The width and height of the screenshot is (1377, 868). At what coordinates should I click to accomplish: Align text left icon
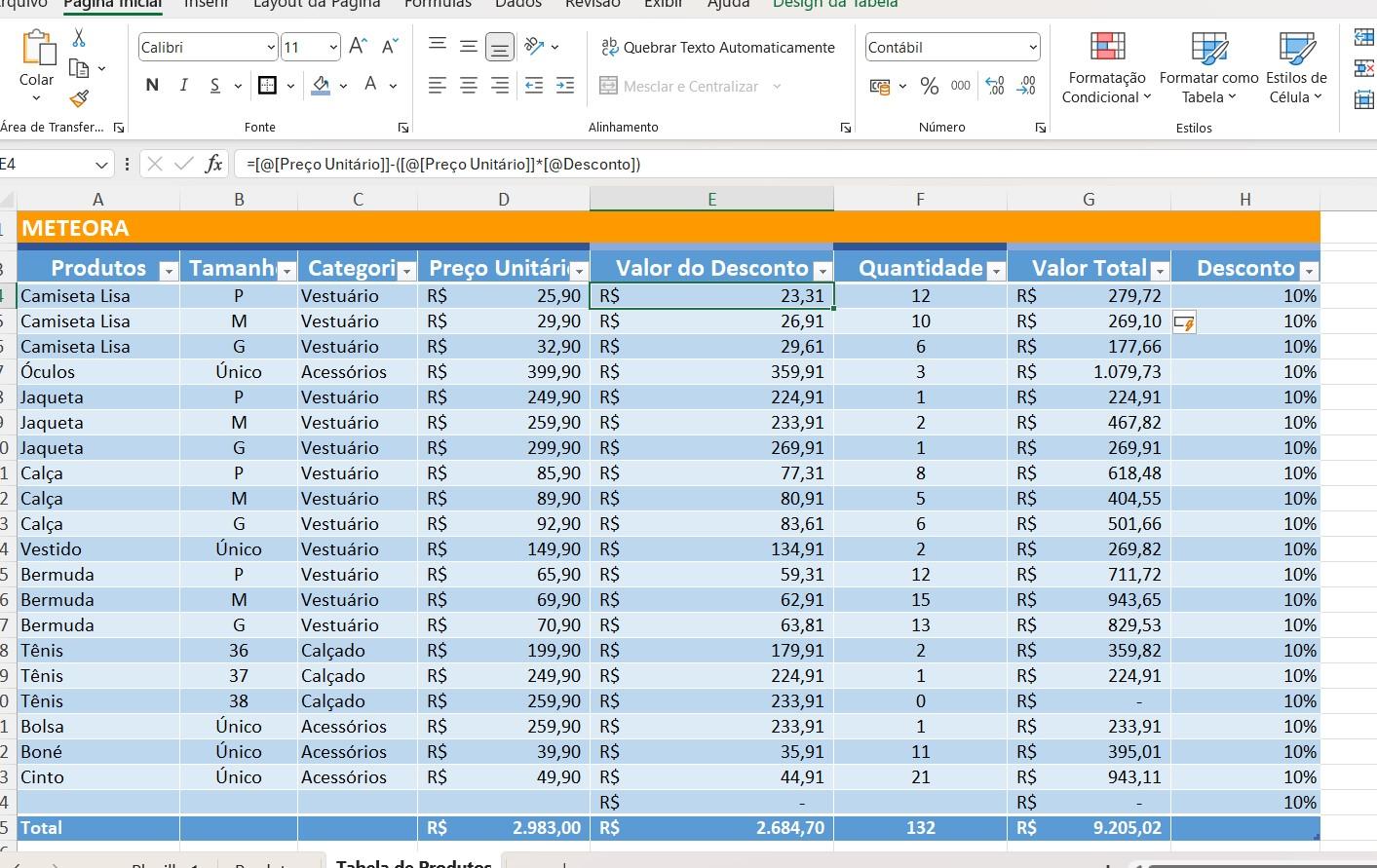438,86
